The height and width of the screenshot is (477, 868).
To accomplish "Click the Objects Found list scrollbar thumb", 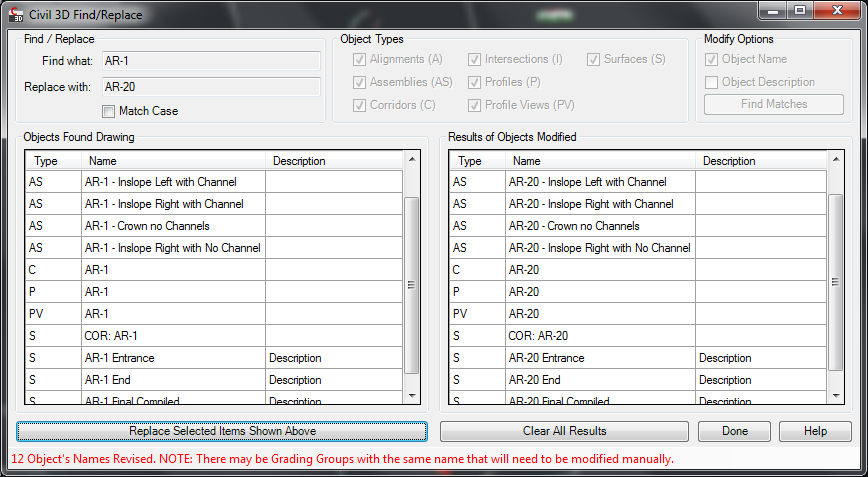I will 412,285.
